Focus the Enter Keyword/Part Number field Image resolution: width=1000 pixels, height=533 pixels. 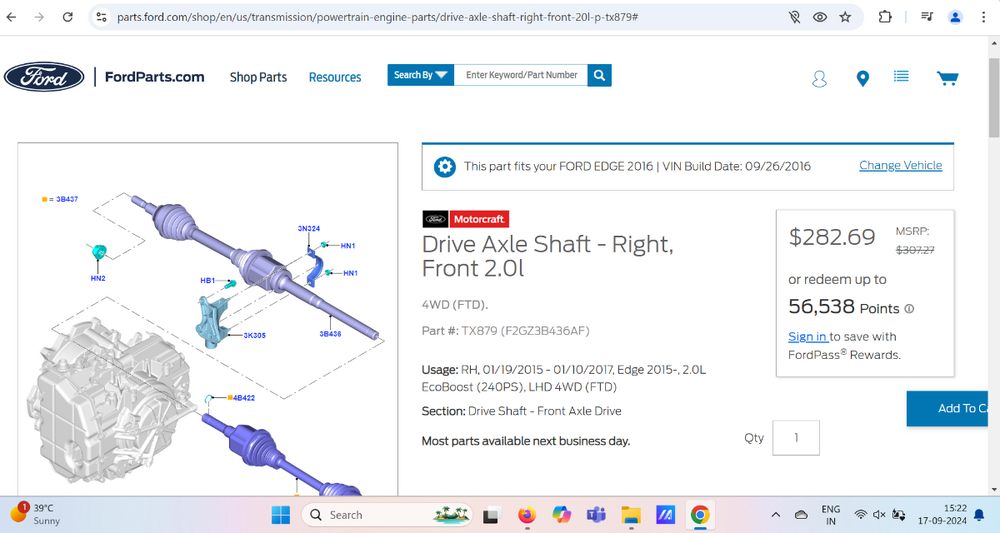(x=521, y=75)
